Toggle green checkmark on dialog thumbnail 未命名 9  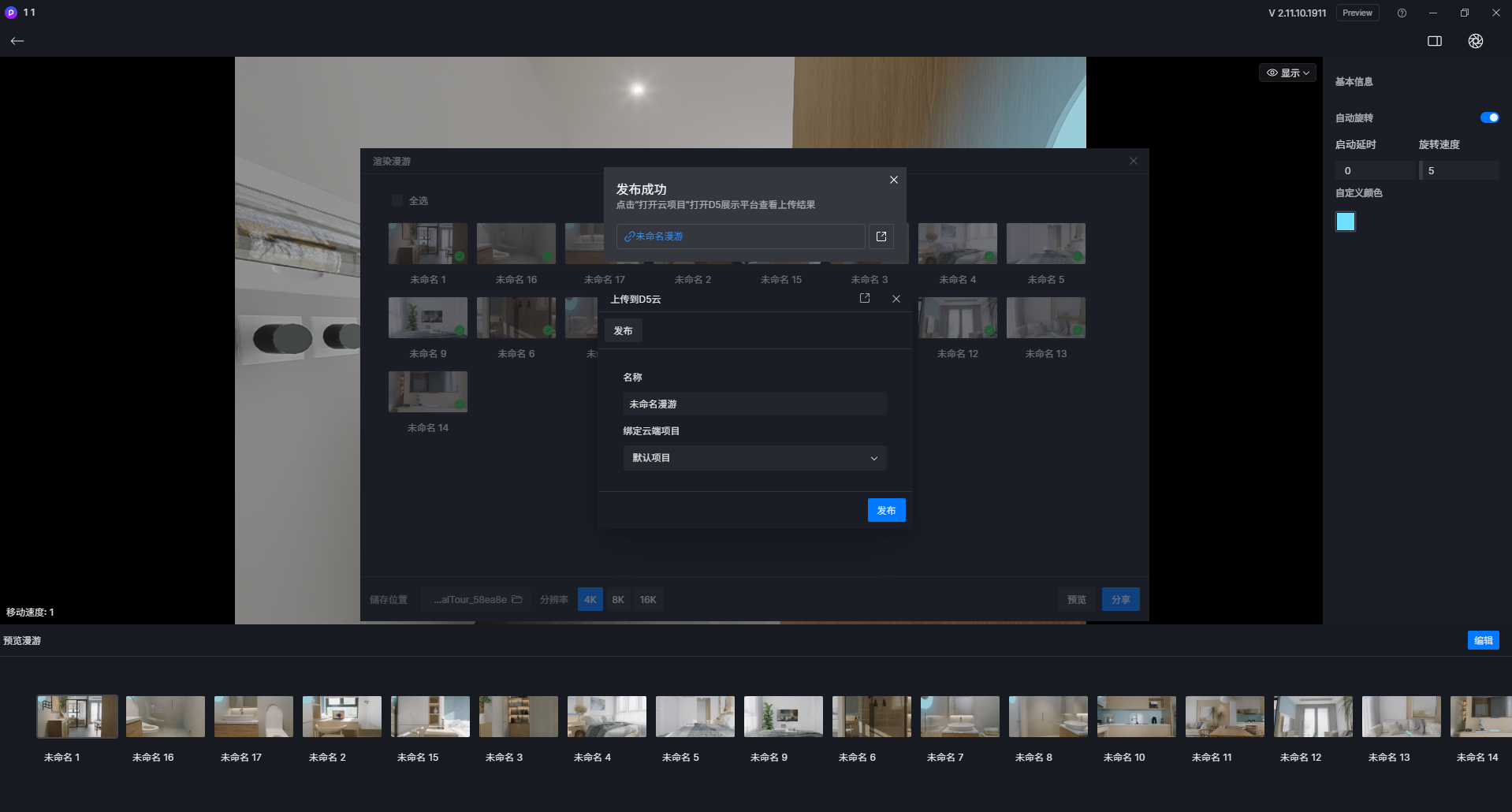tap(460, 330)
